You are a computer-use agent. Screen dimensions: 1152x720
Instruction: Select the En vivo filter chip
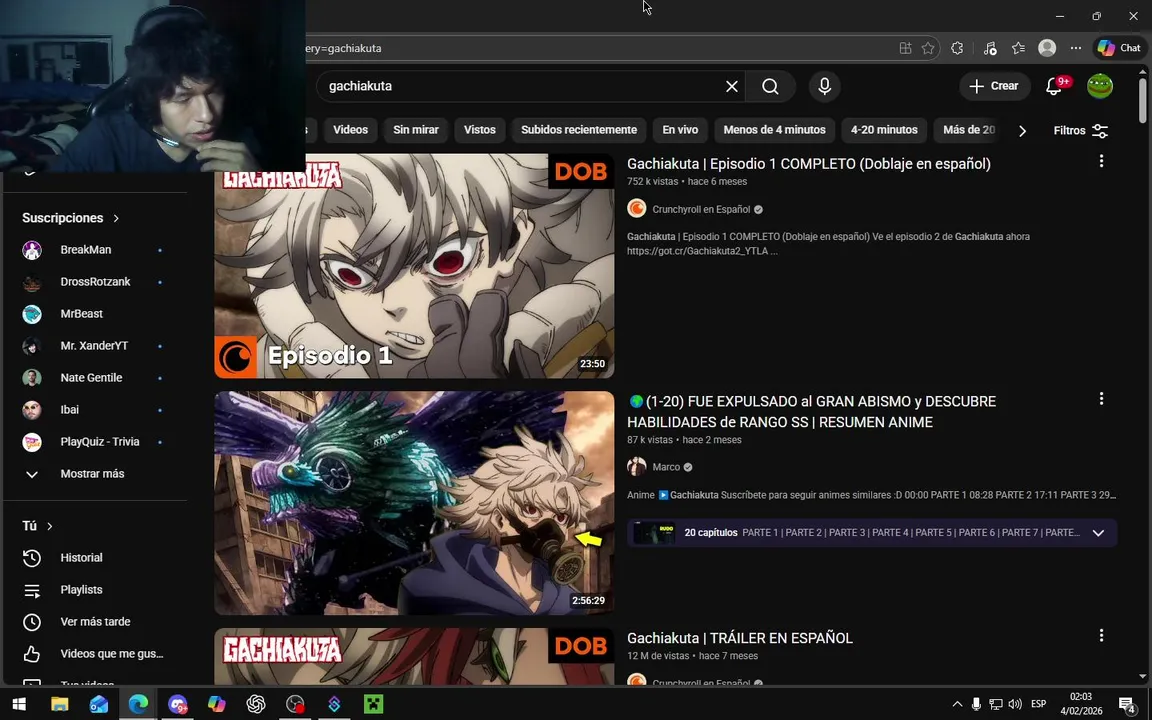(680, 130)
